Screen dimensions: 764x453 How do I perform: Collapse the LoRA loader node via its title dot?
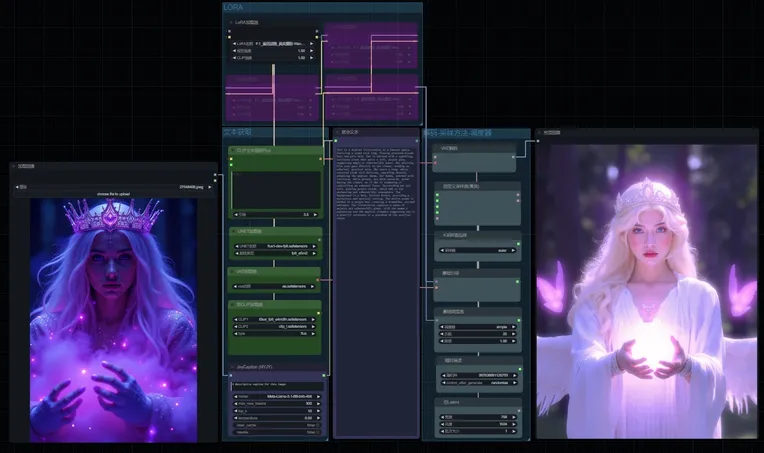coord(231,23)
